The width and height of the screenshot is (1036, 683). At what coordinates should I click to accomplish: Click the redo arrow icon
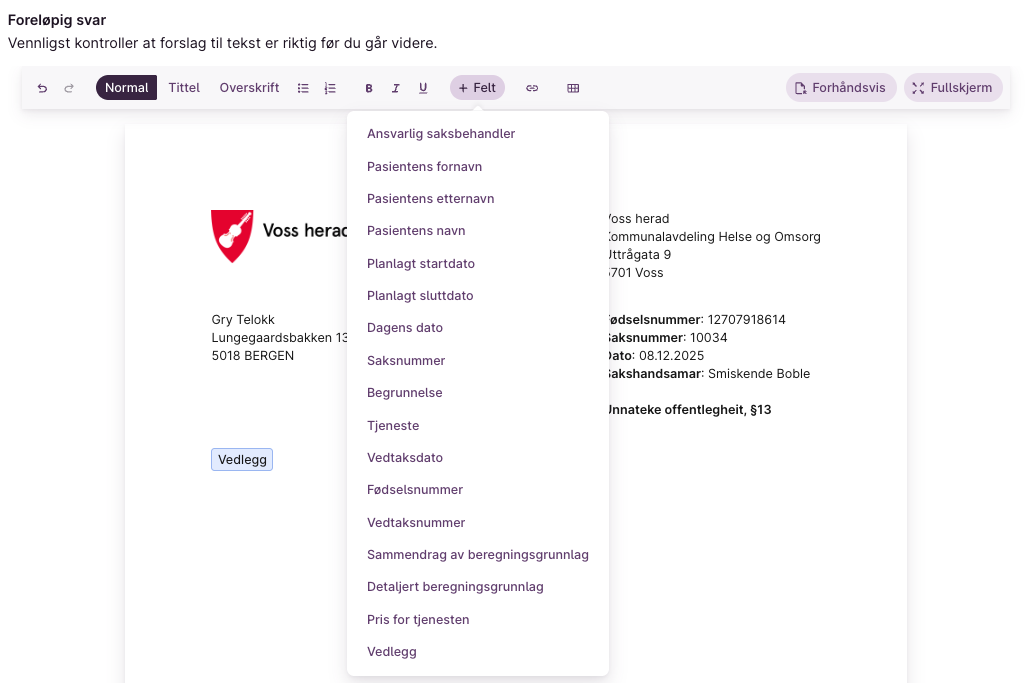69,88
